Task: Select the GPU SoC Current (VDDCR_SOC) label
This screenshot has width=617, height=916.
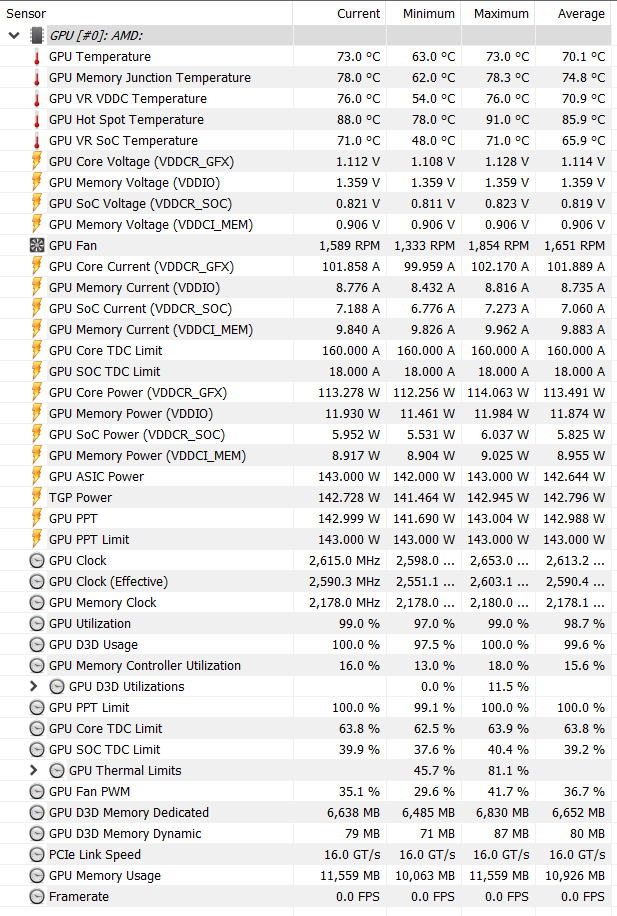Action: click(140, 308)
